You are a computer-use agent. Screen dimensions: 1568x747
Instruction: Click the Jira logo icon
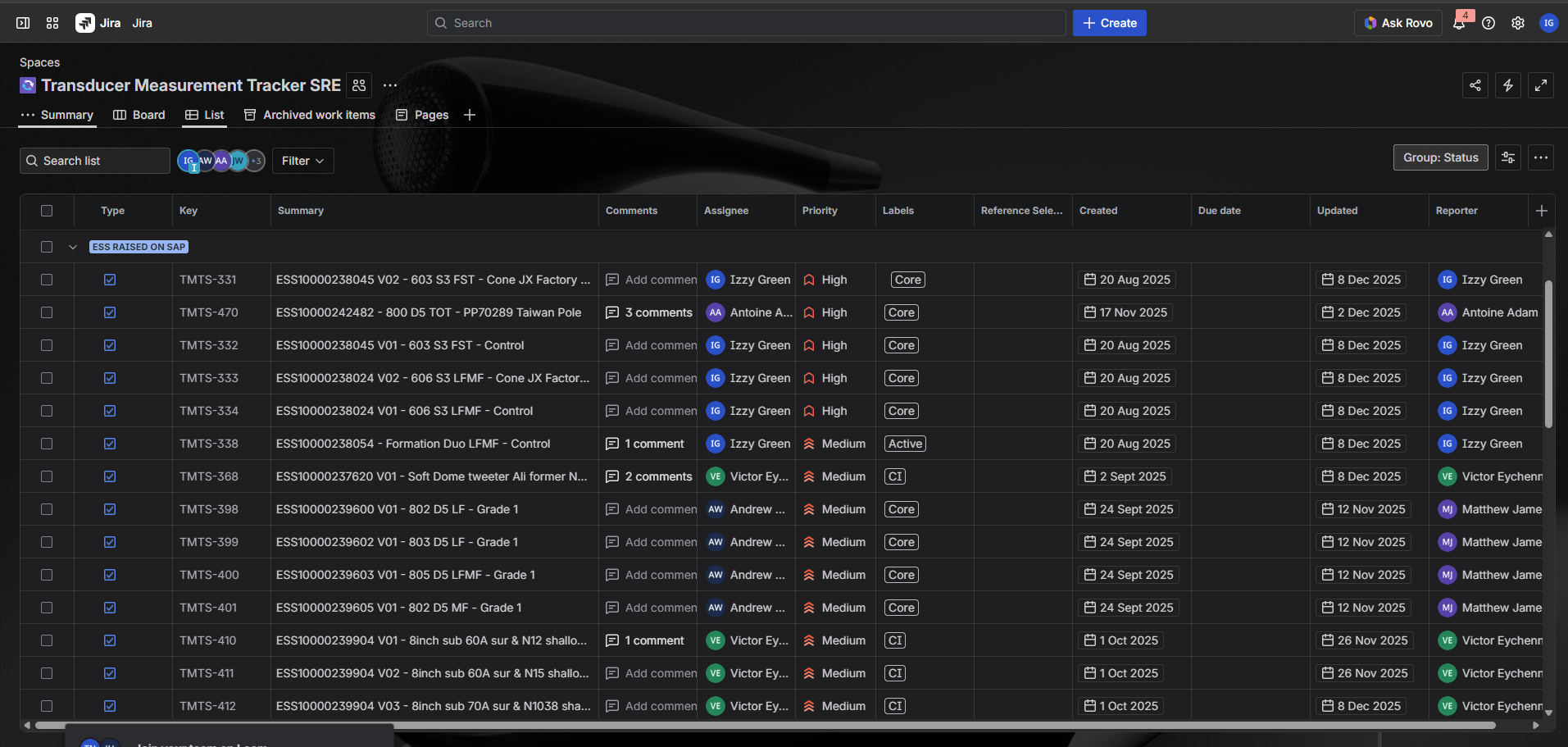[84, 23]
